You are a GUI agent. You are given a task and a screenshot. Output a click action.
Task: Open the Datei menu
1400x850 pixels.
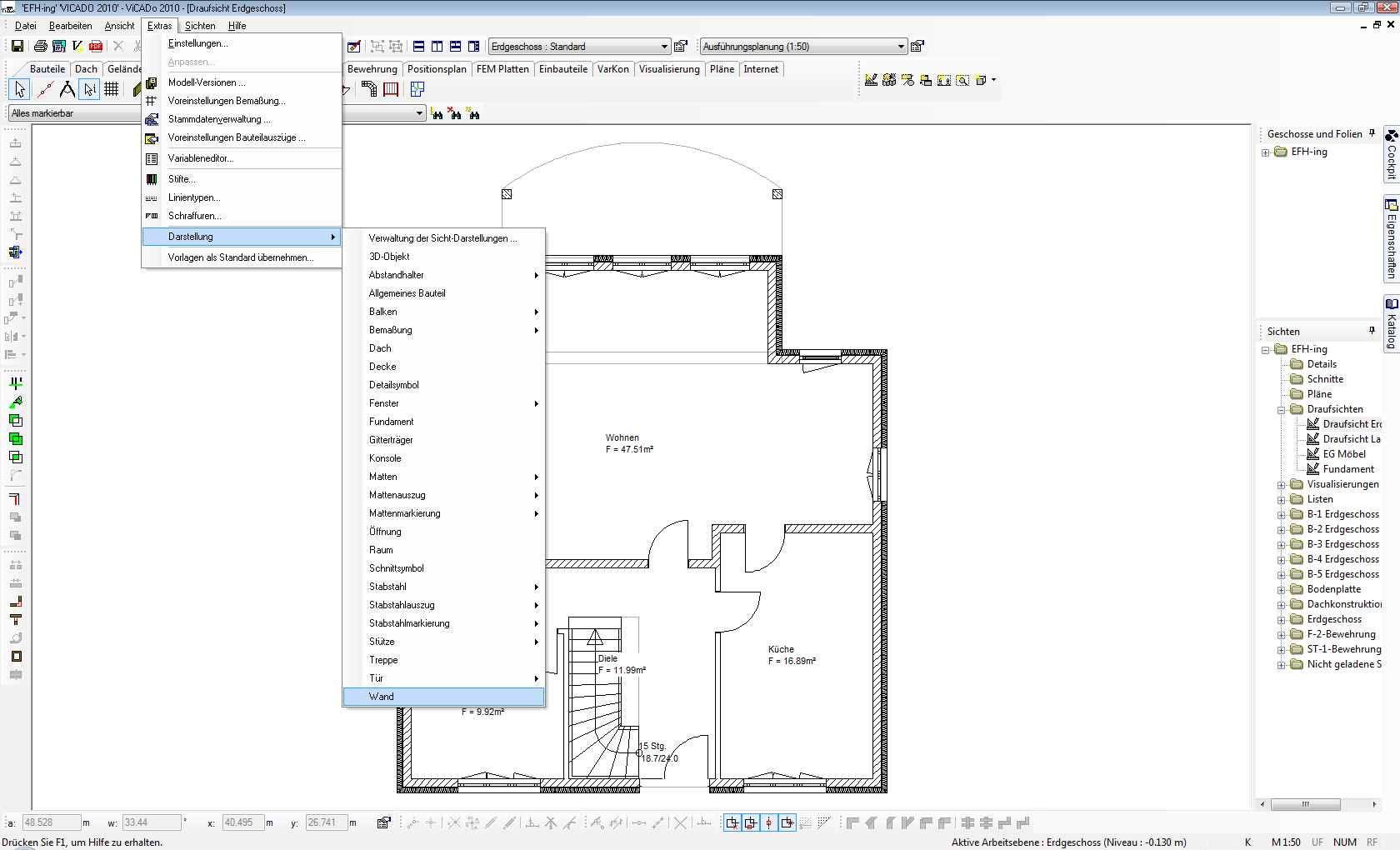[x=26, y=26]
